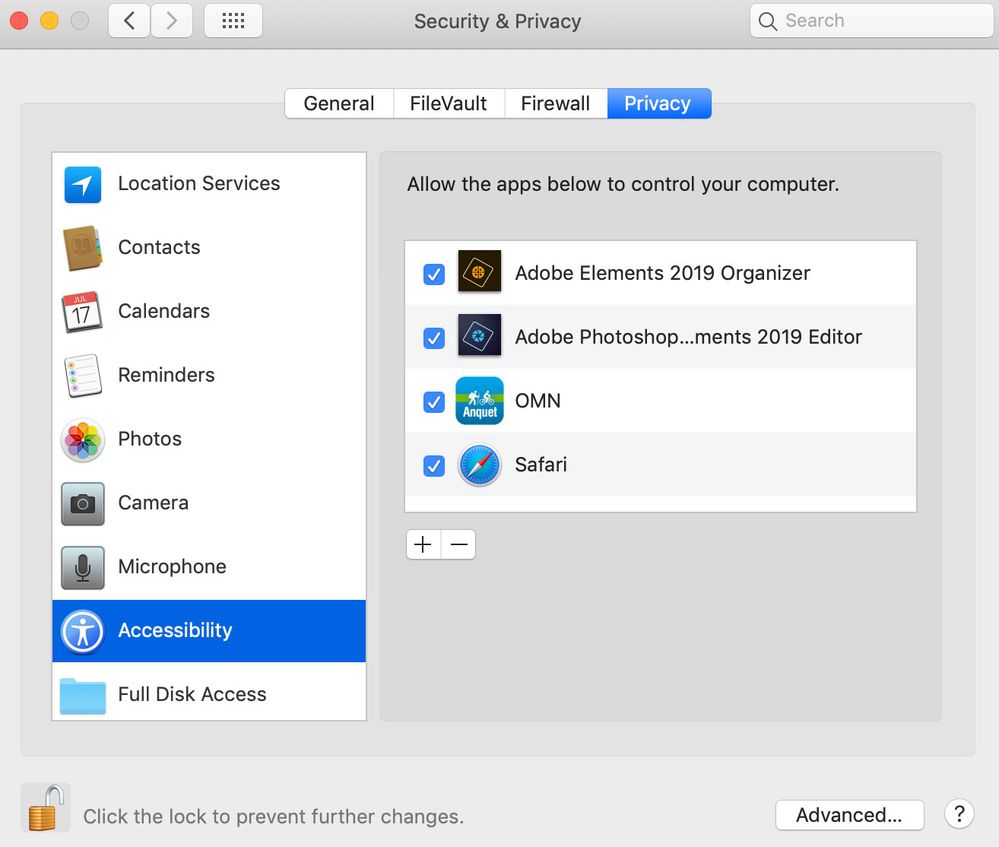Close the window with the red button
The height and width of the screenshot is (847, 999).
click(19, 20)
